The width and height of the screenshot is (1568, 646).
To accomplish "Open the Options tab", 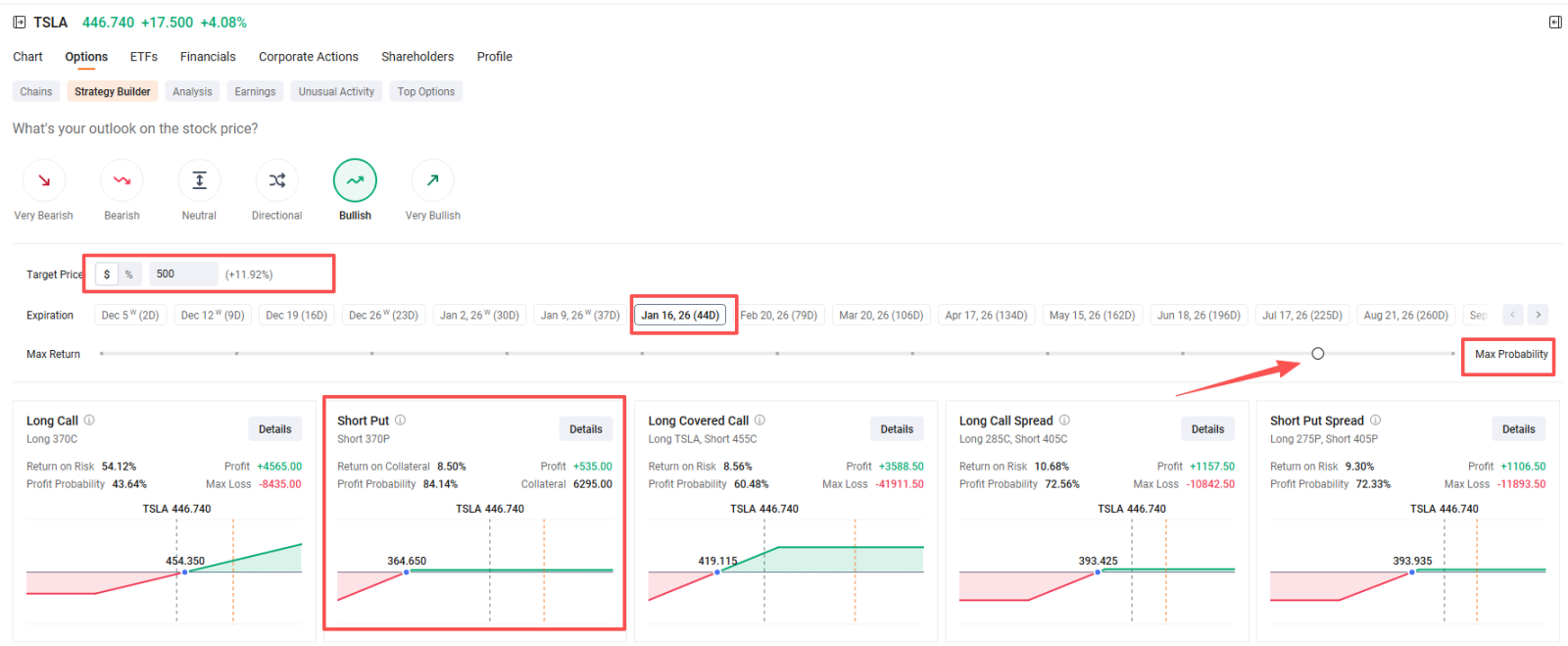I will pyautogui.click(x=86, y=57).
